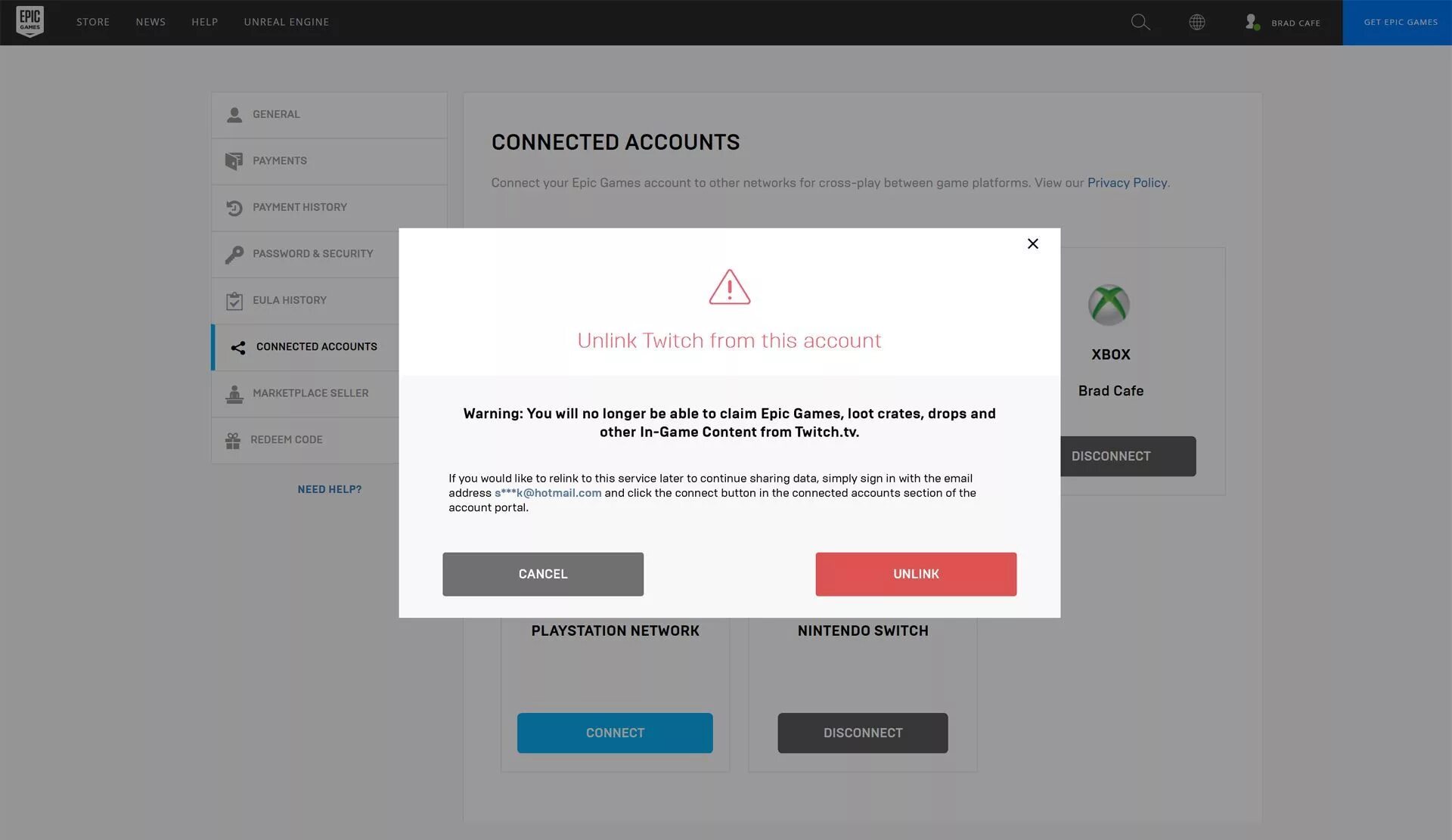Open the Unreal Engine menu item
This screenshot has width=1452, height=840.
click(287, 22)
